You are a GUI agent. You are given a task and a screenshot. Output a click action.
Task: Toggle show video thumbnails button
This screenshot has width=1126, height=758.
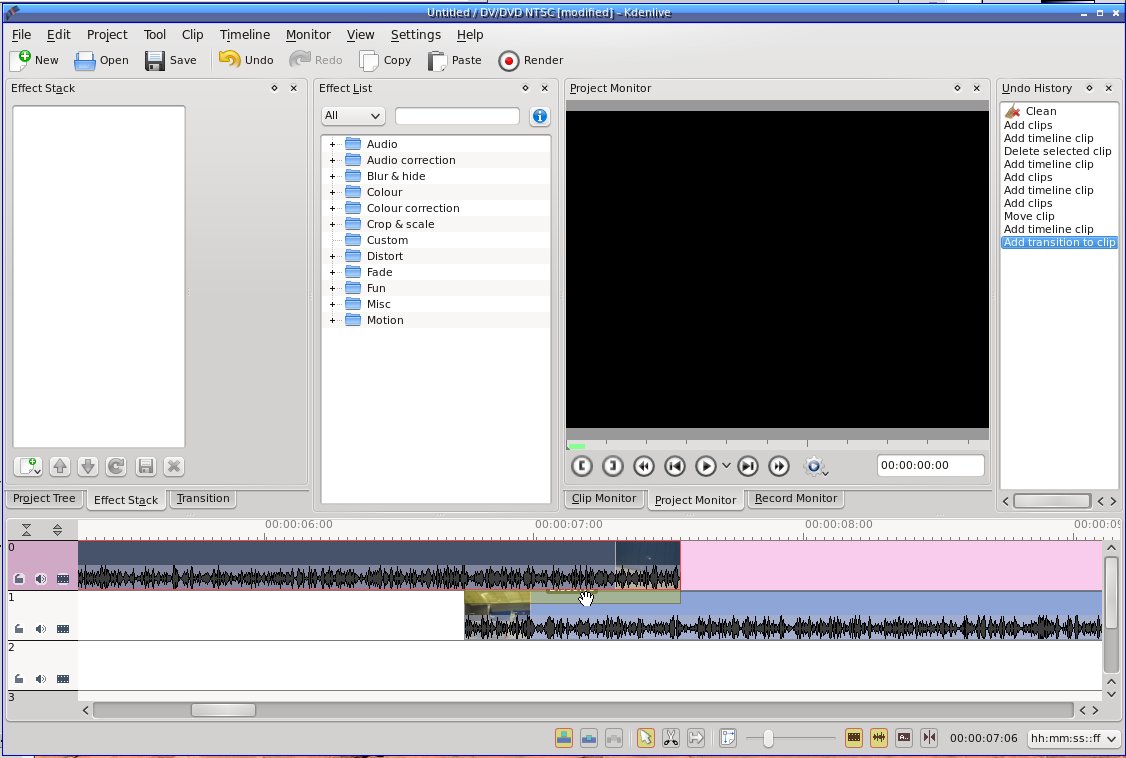coord(854,737)
